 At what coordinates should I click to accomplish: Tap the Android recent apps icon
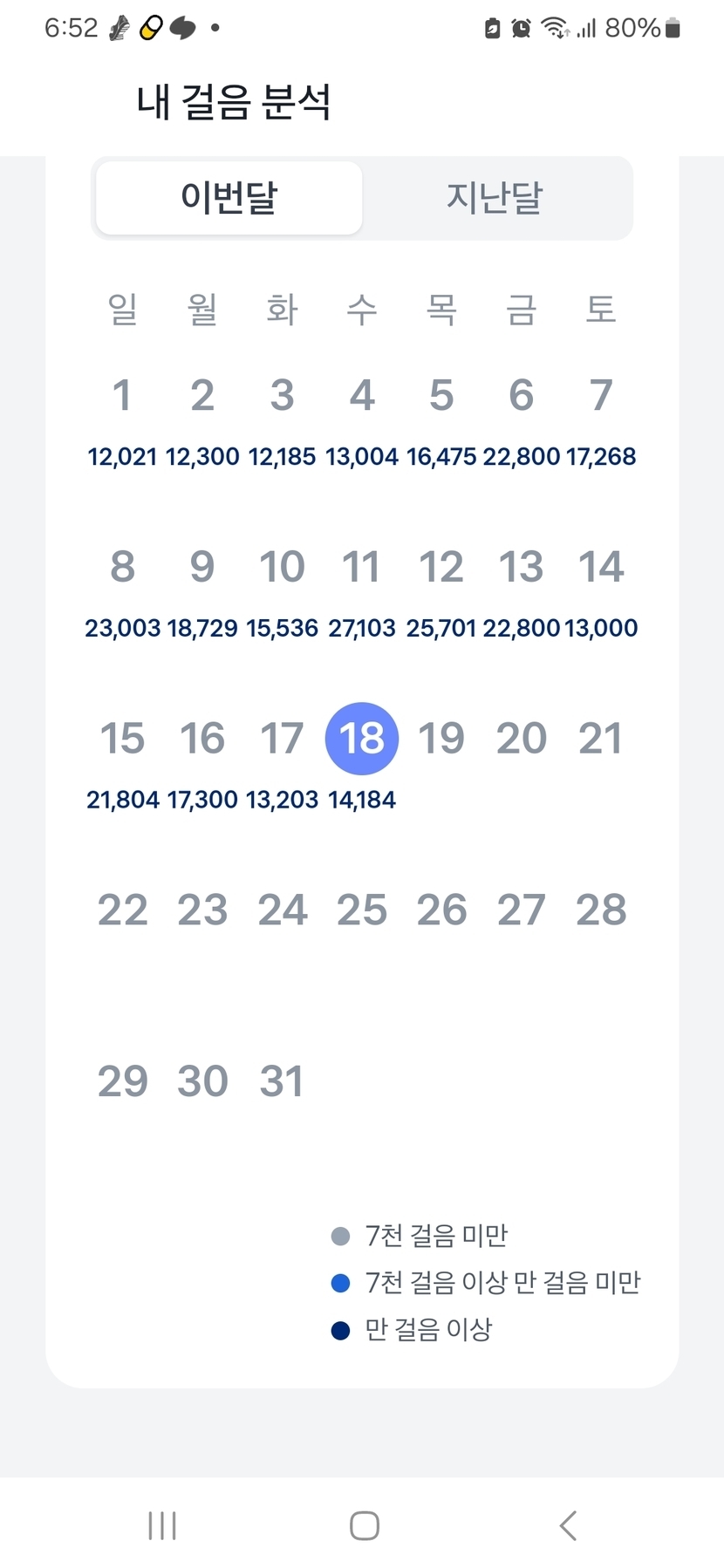162,1525
